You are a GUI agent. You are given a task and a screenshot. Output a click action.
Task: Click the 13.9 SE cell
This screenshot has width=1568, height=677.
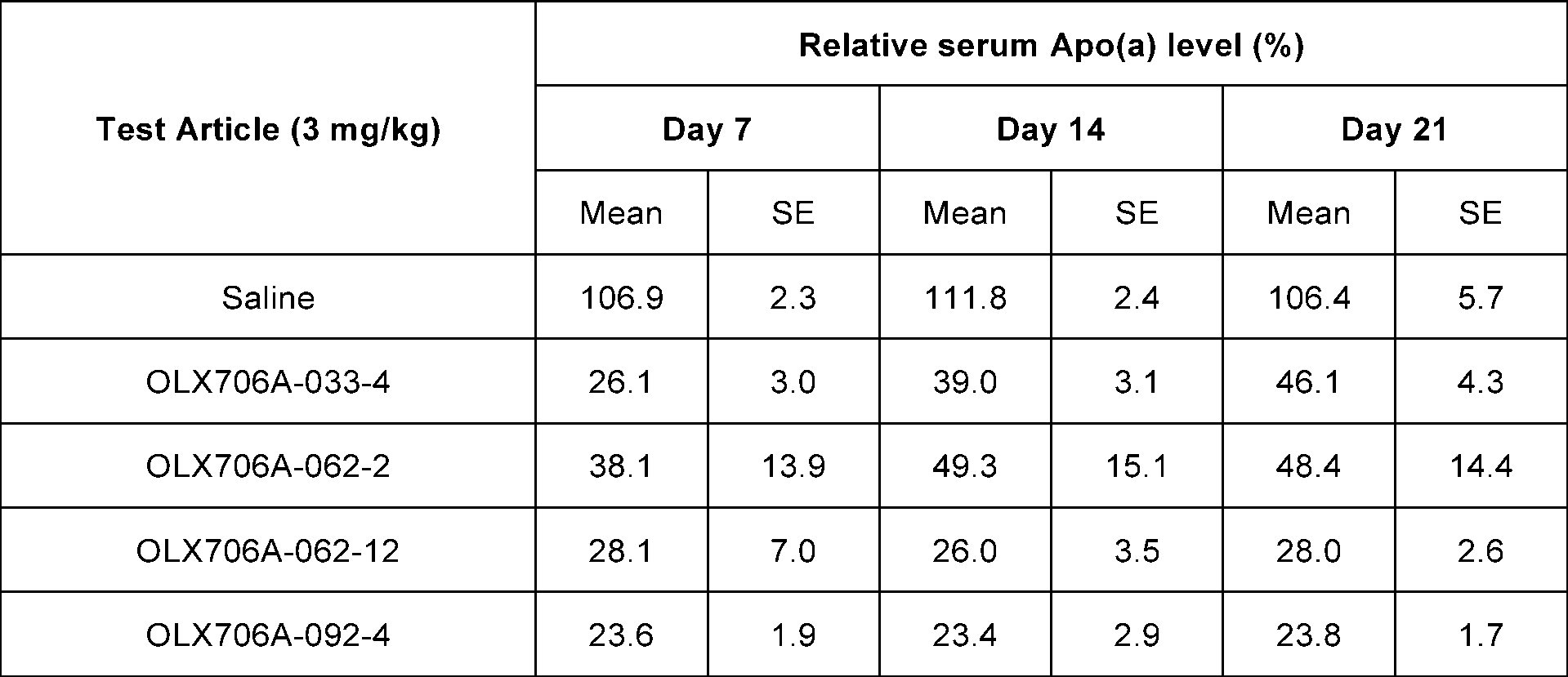pyautogui.click(x=793, y=466)
